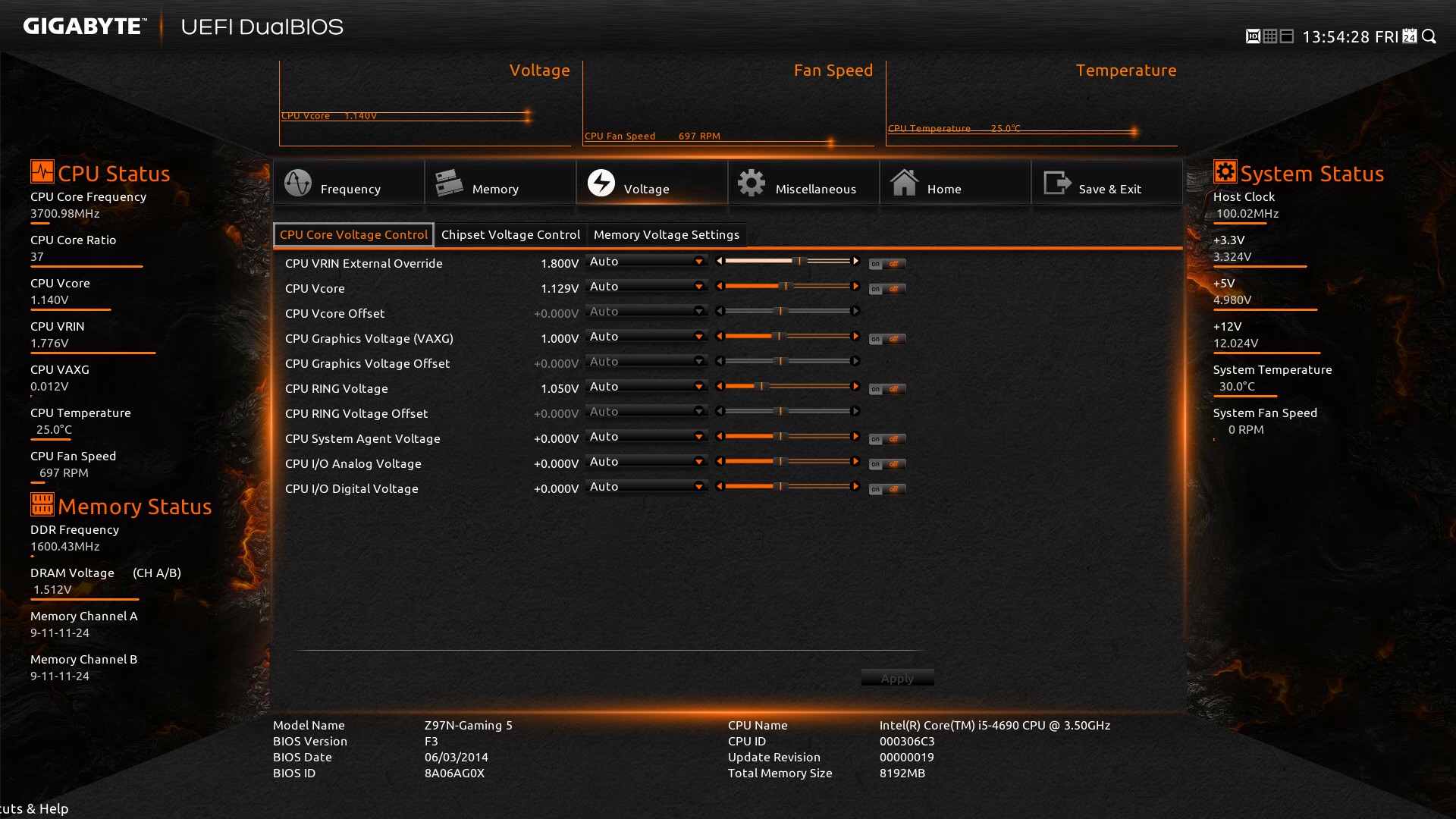This screenshot has height=819, width=1456.
Task: Open the calendar date icon
Action: 1410,36
